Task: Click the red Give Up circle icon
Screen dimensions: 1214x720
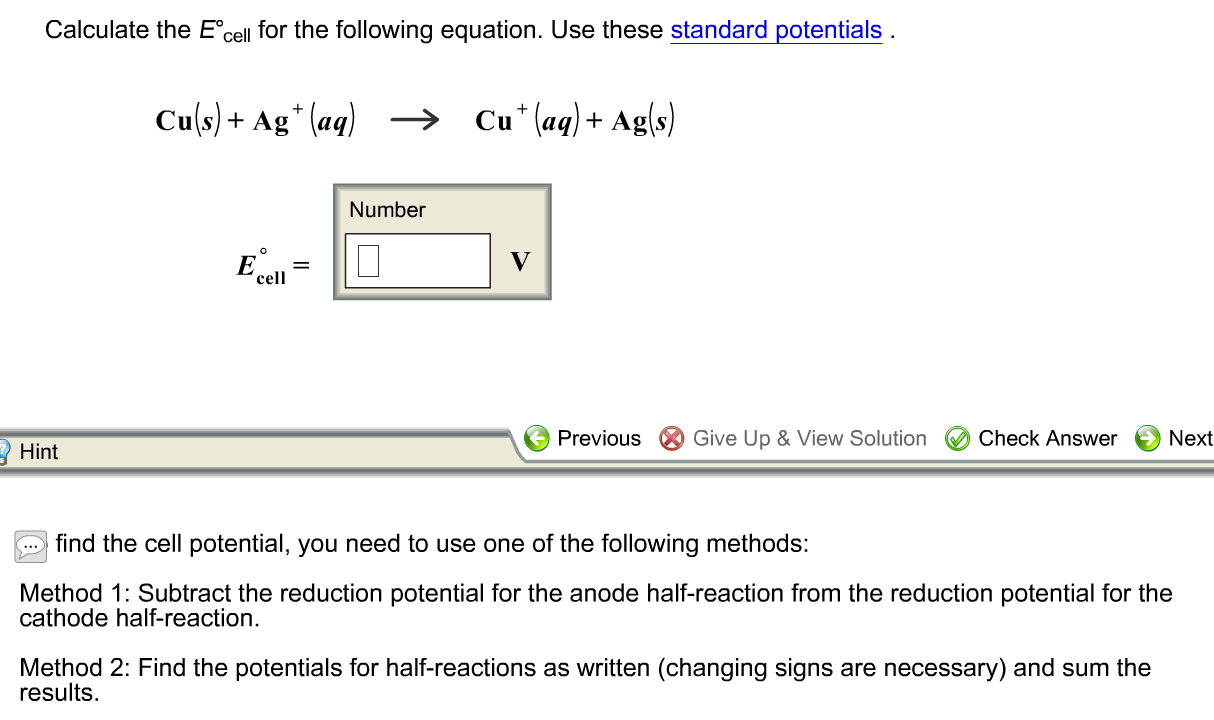Action: pos(672,438)
